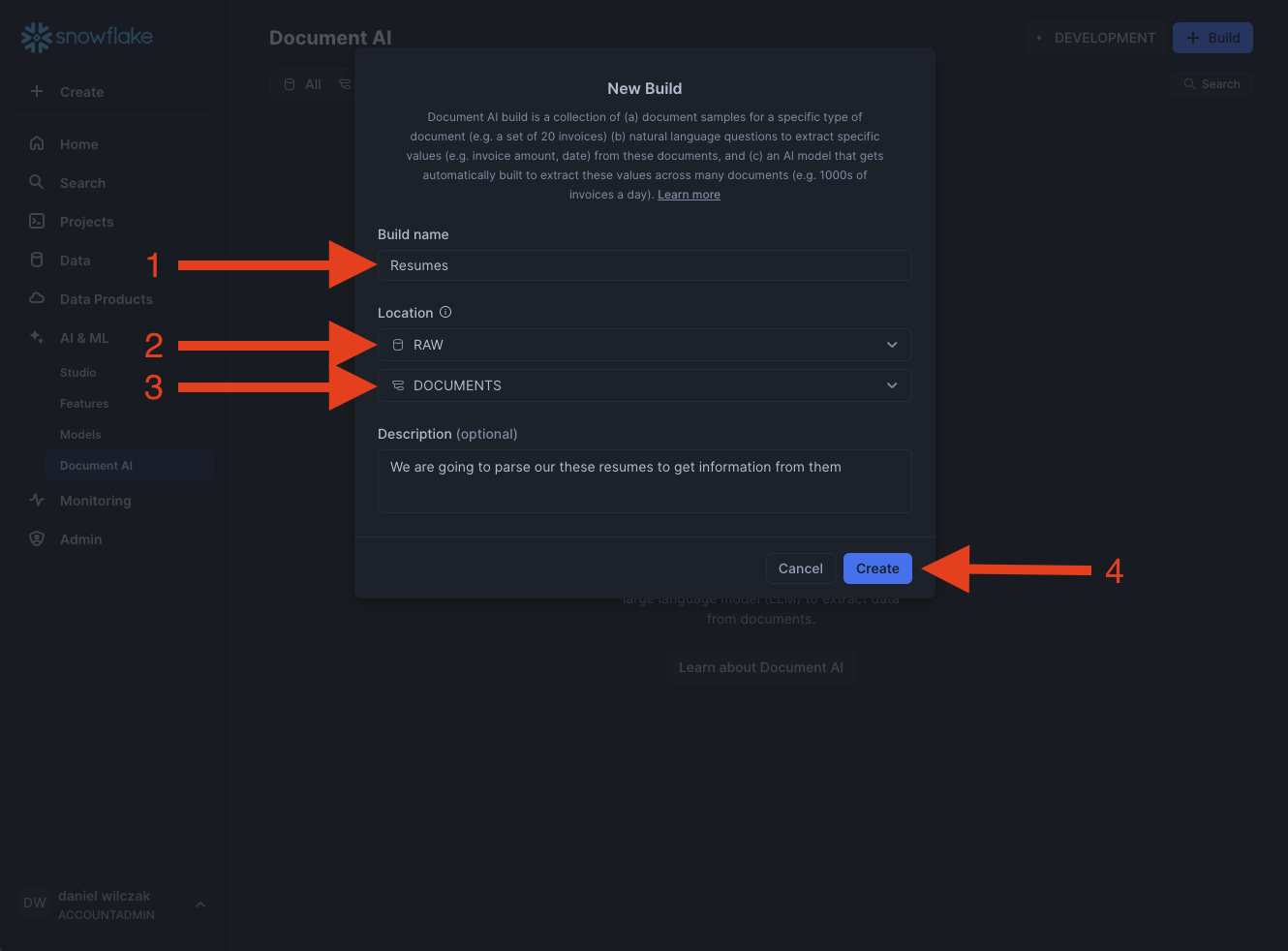This screenshot has width=1288, height=951.
Task: Click the Data database icon
Action: click(37, 260)
